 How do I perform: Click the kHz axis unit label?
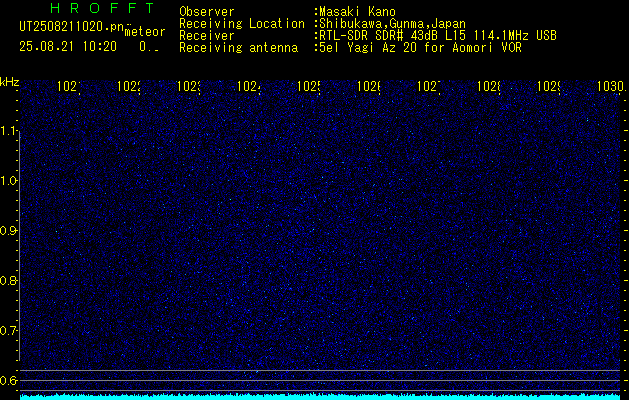(10, 82)
